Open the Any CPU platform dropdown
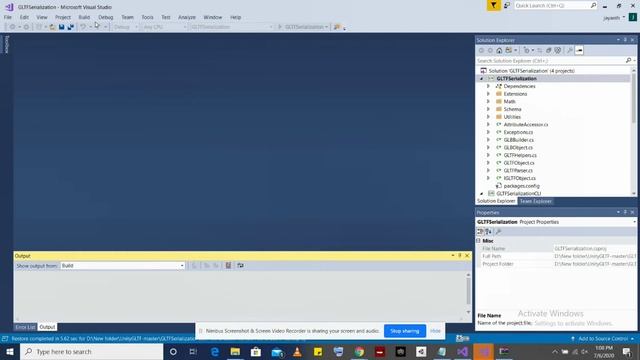The height and width of the screenshot is (360, 640). [x=164, y=27]
